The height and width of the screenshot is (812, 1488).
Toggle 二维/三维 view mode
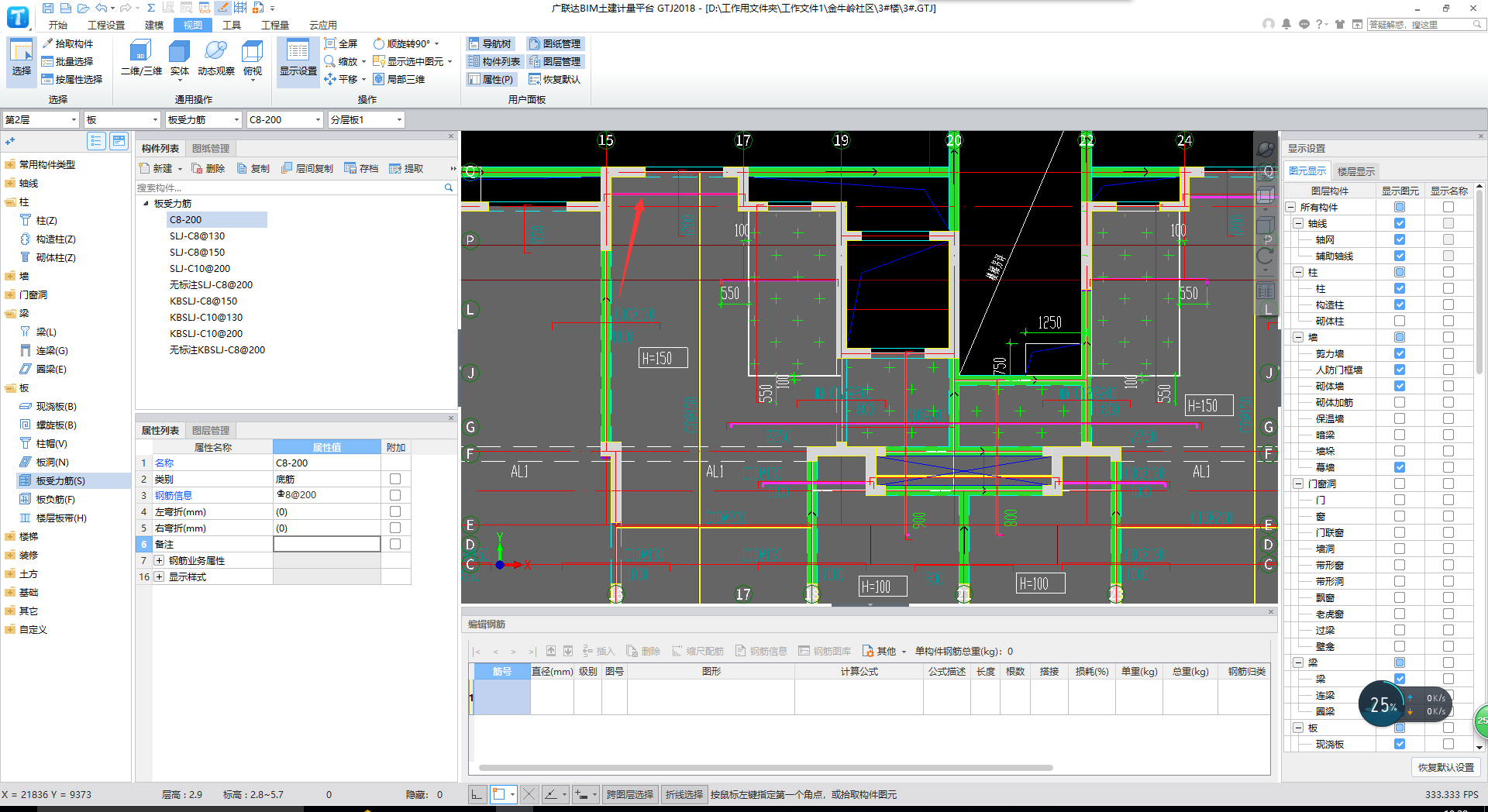[x=141, y=60]
